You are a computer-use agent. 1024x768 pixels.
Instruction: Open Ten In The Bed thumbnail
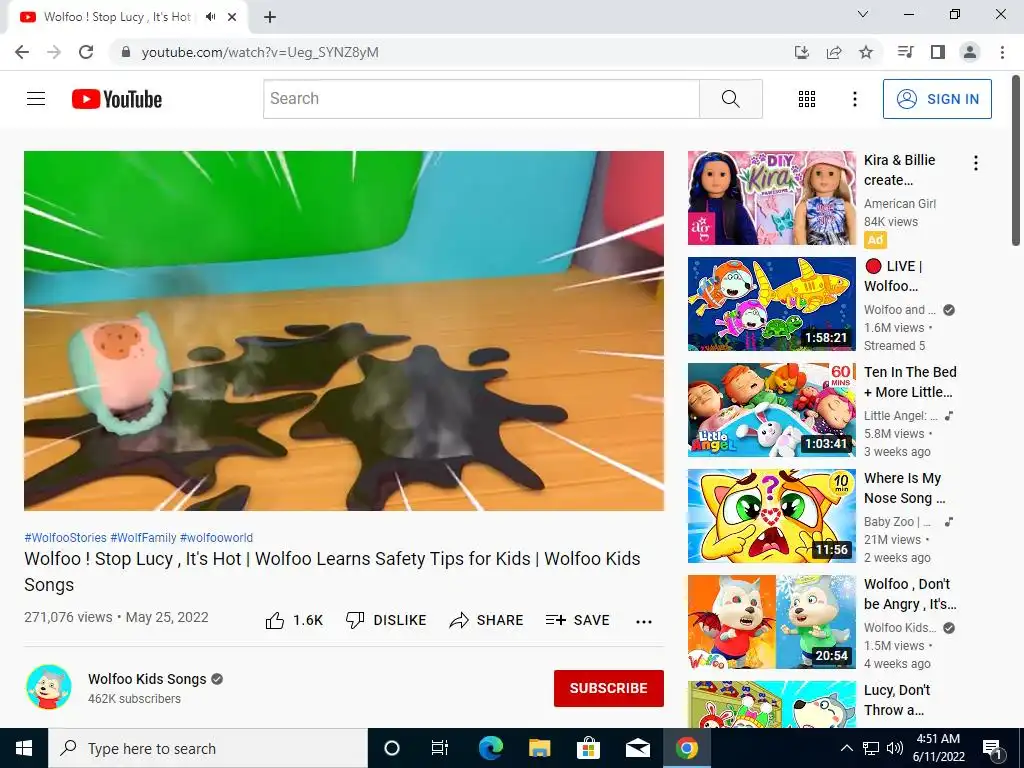point(771,409)
